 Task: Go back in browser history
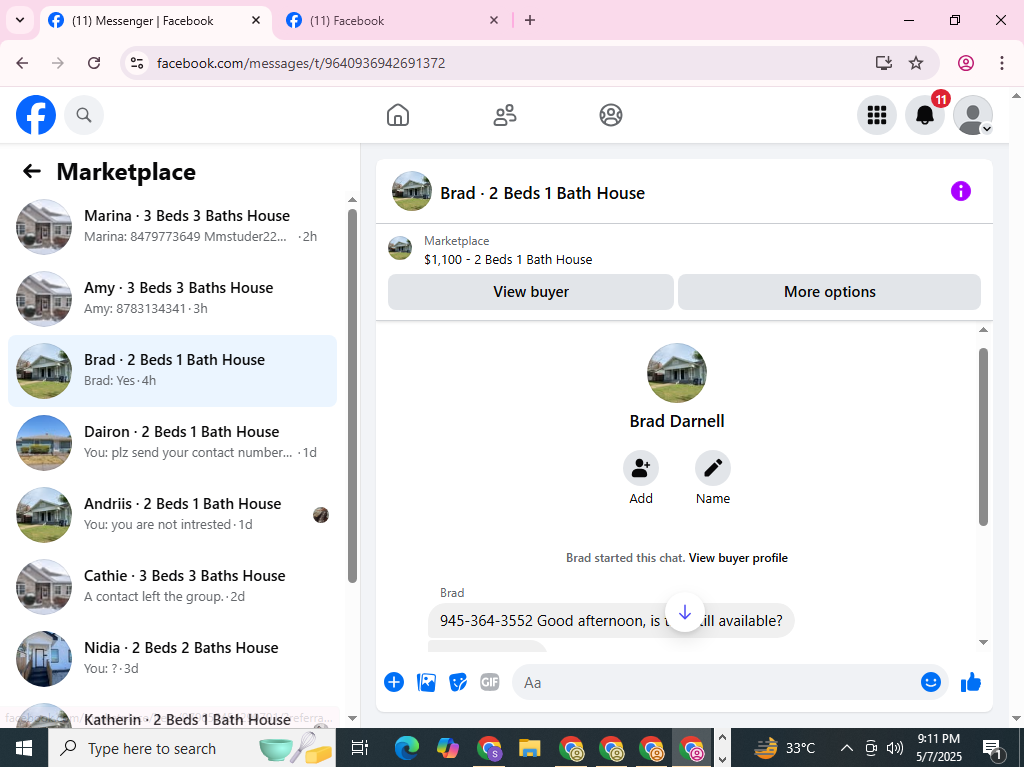[22, 63]
